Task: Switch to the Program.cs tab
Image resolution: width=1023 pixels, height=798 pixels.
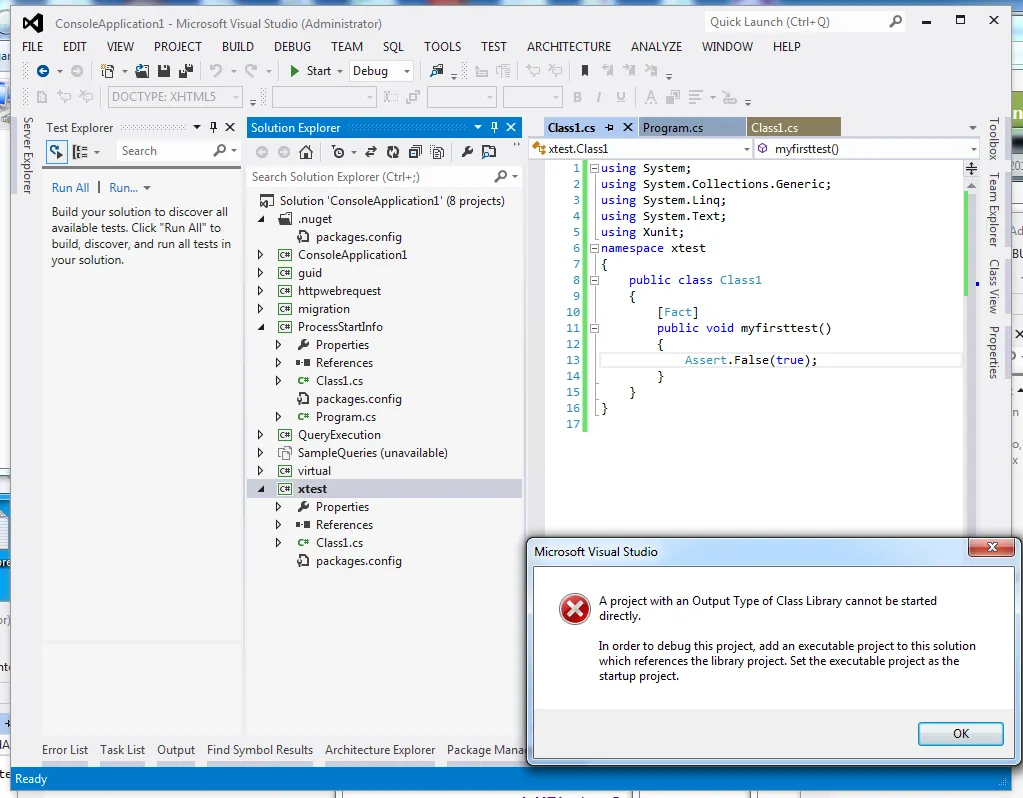Action: (x=673, y=128)
